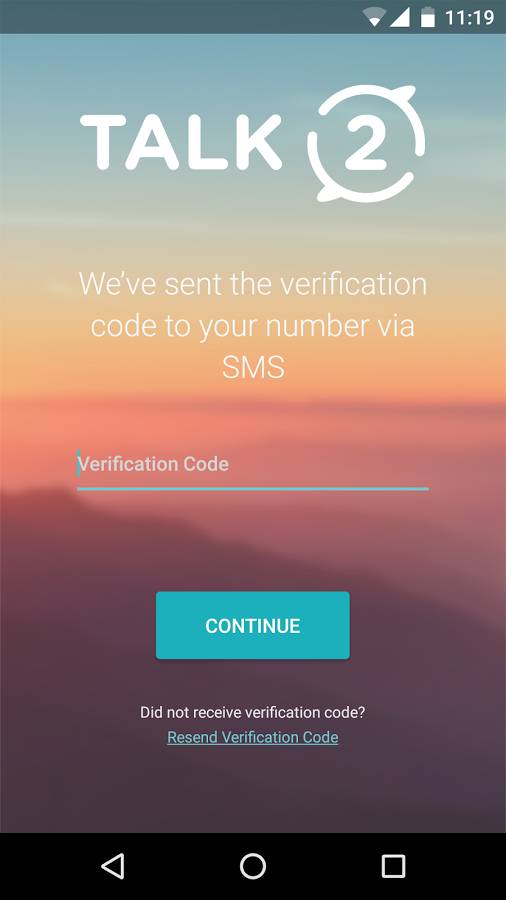Focus the Verification Code input field
The height and width of the screenshot is (900, 506).
(253, 468)
